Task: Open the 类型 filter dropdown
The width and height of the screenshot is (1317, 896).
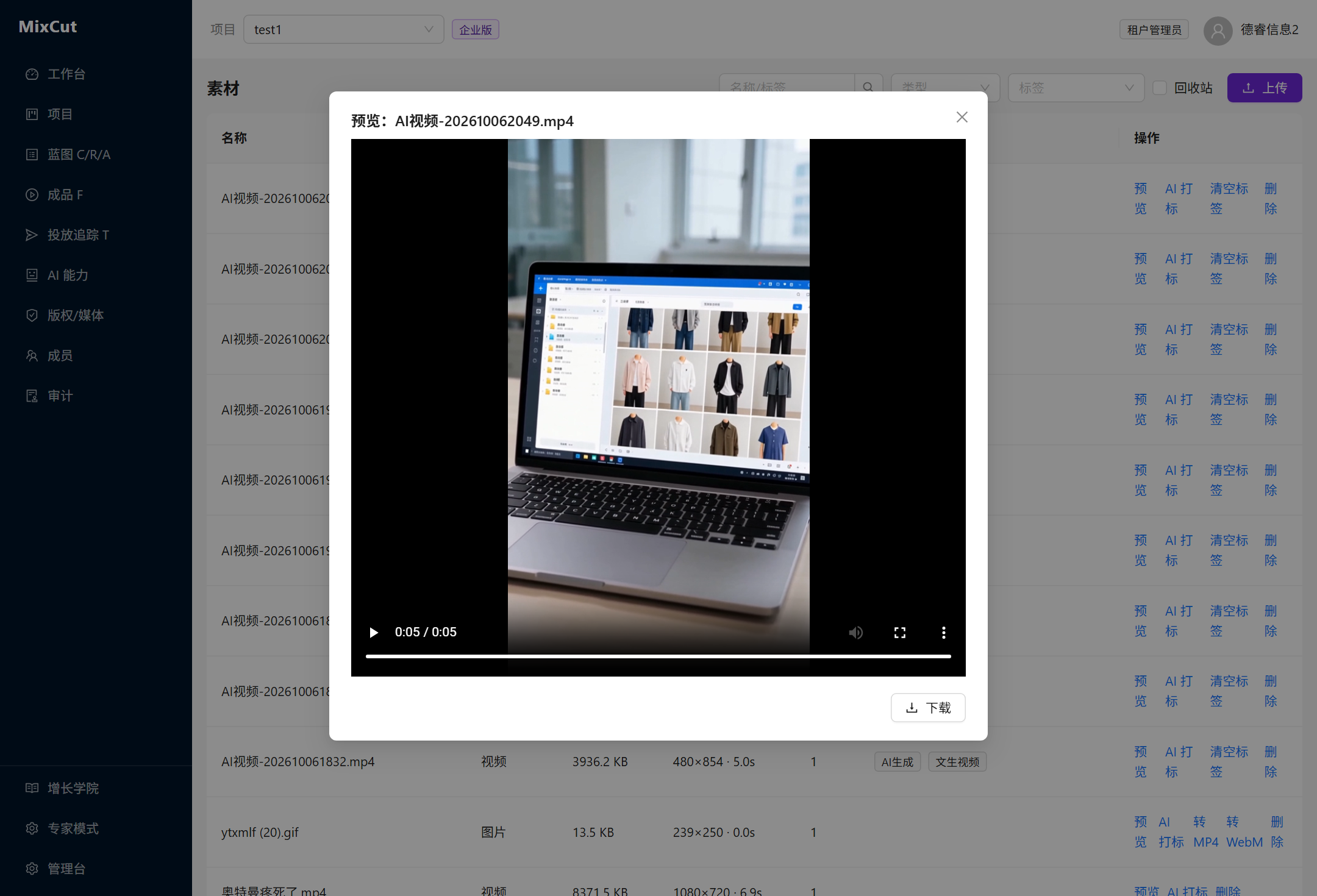Action: pyautogui.click(x=946, y=88)
